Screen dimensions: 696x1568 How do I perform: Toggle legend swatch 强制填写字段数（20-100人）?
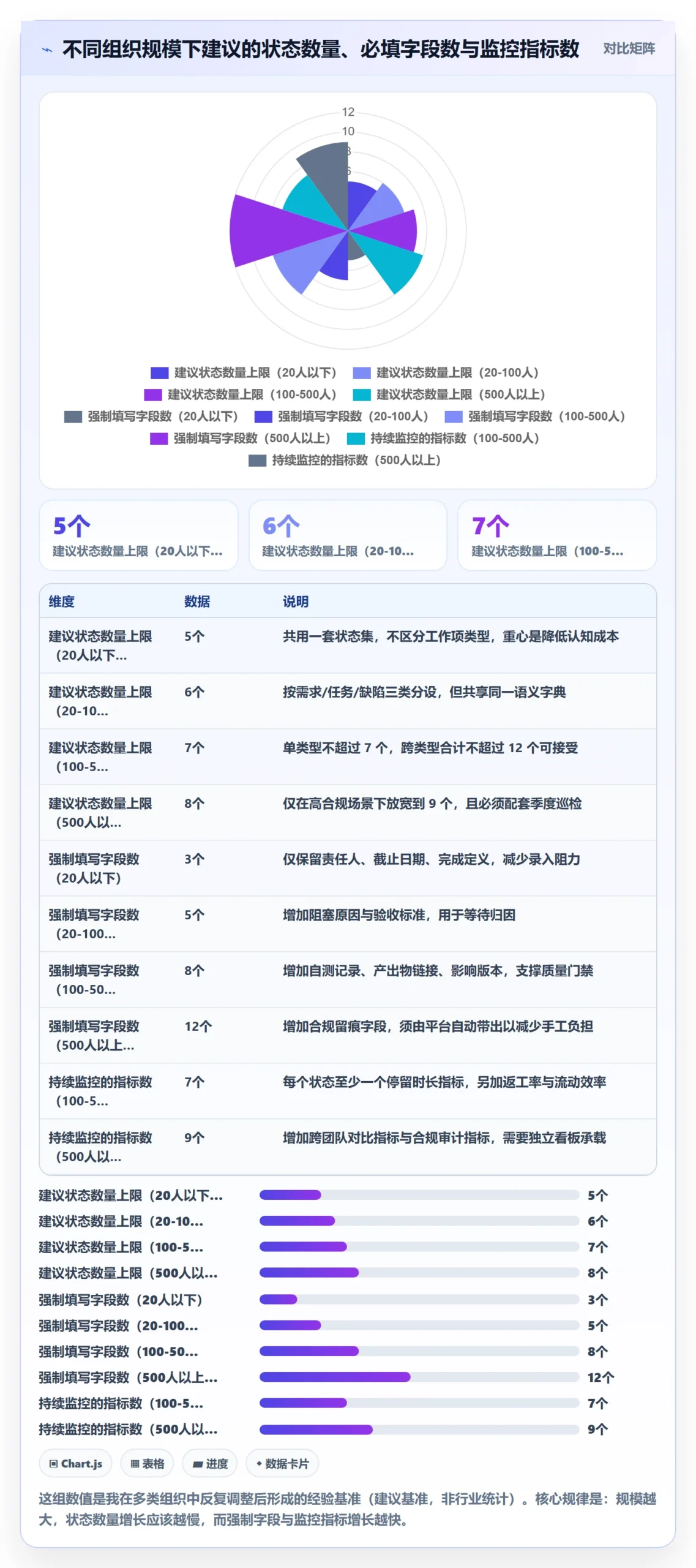point(263,417)
